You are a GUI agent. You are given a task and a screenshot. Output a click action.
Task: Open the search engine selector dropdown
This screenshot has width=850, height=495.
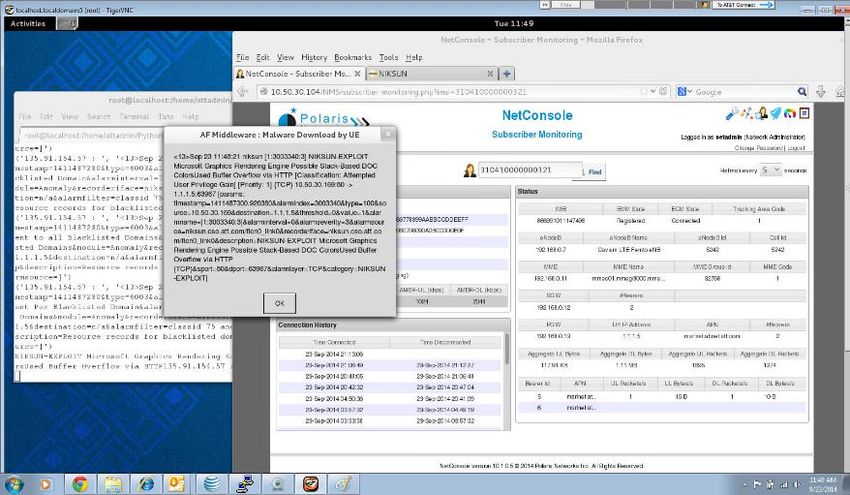click(x=685, y=92)
